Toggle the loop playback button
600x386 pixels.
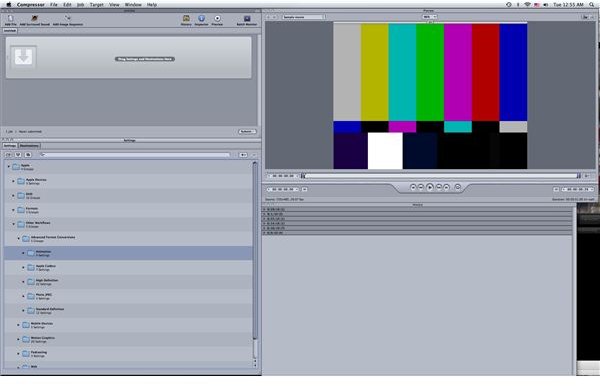pos(457,187)
